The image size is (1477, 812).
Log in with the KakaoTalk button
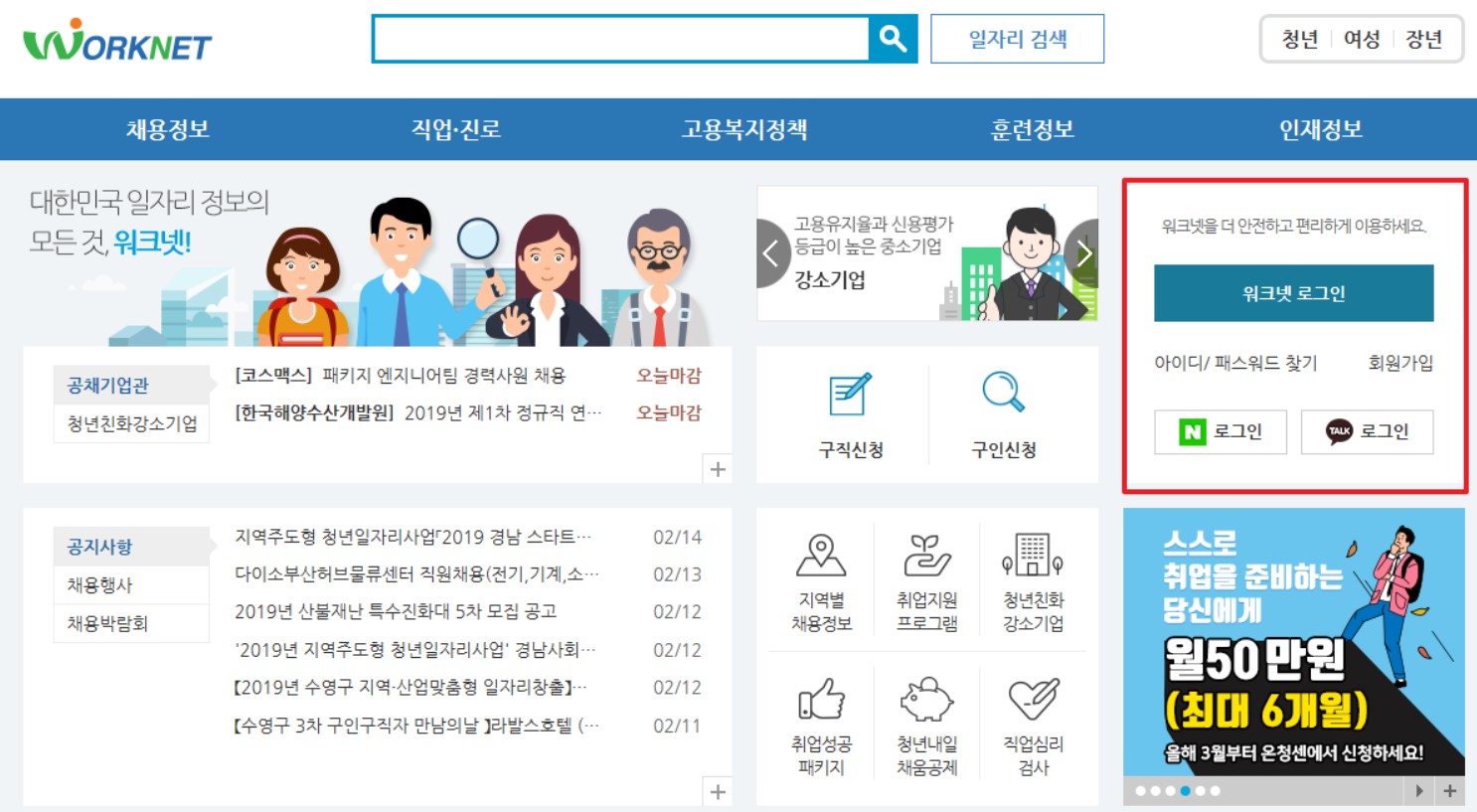click(1367, 431)
